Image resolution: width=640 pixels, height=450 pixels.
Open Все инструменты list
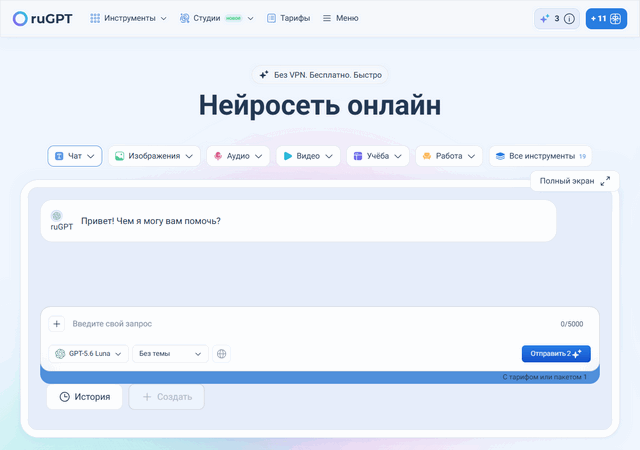[540, 156]
